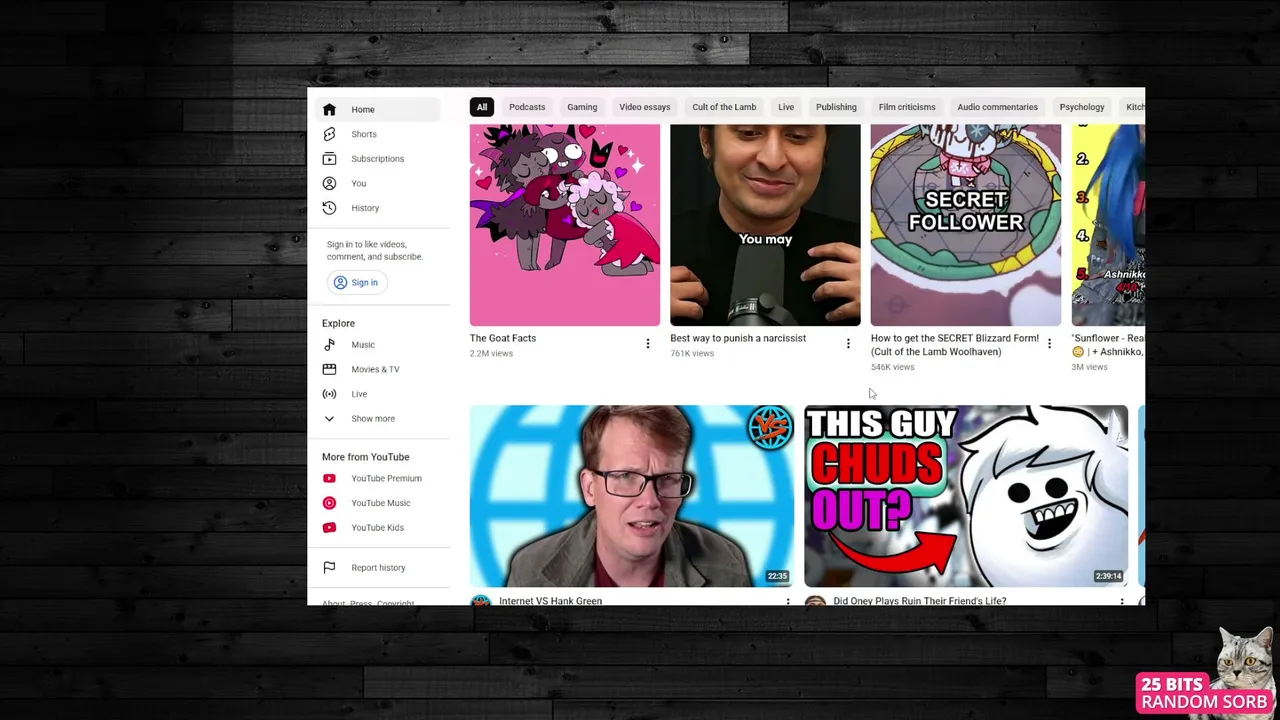This screenshot has height=720, width=1280.
Task: Click the Report history flag icon
Action: [x=329, y=568]
